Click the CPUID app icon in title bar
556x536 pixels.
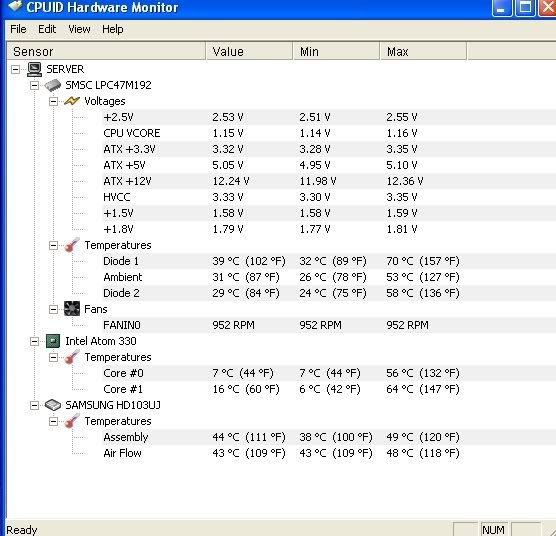14,6
